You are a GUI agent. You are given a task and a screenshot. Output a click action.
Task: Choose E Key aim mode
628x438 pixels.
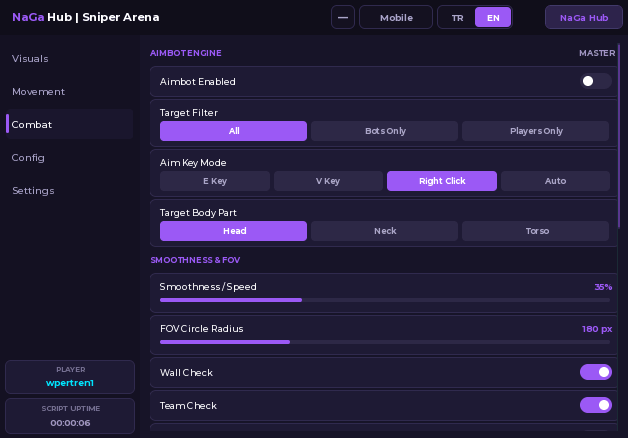215,181
